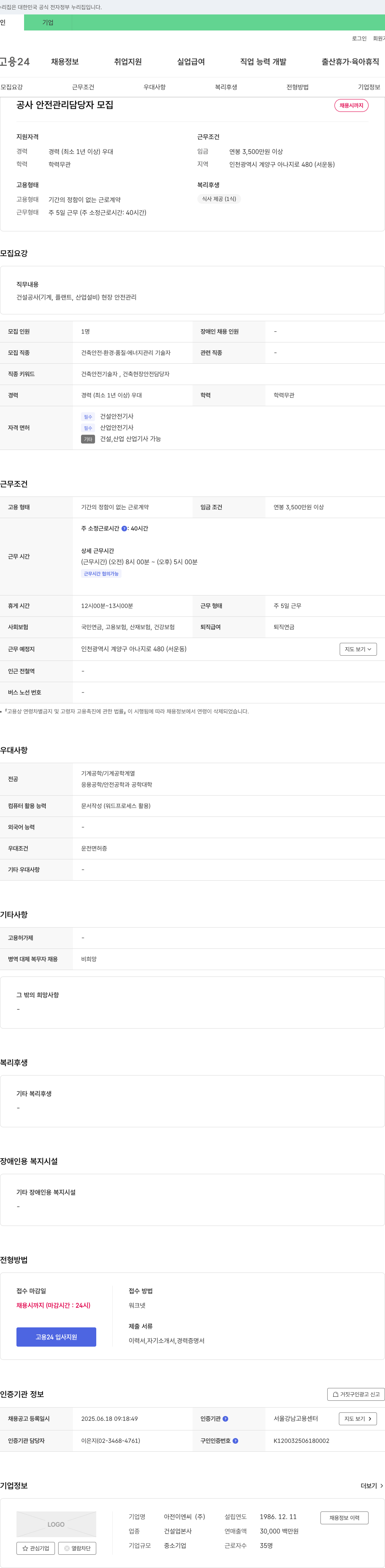Image resolution: width=385 pixels, height=1568 pixels.
Task: Click 국민연금, 고용보험, 산재보험, 건강보험 cell
Action: [128, 627]
